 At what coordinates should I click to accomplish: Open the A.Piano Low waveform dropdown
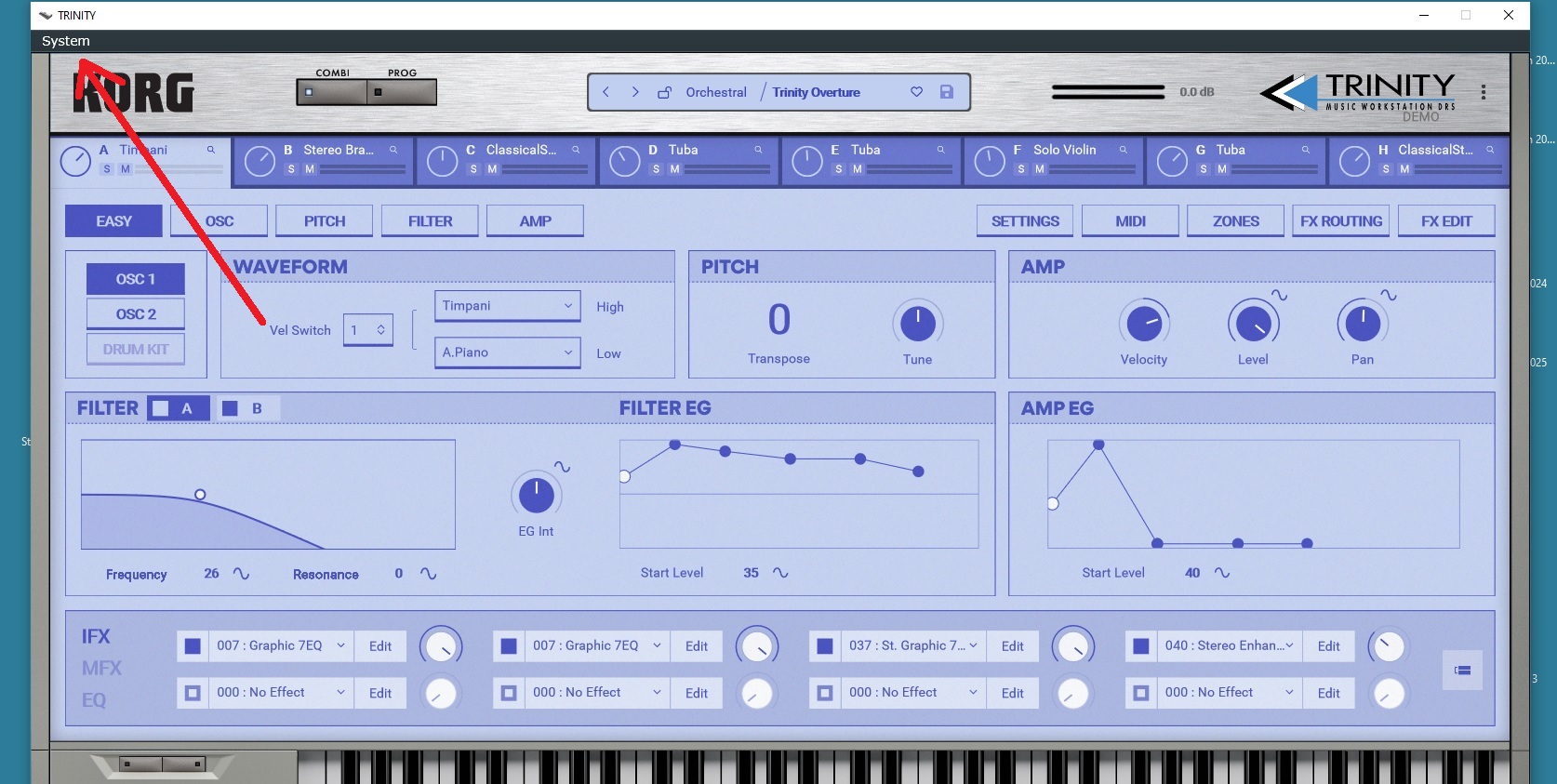(507, 352)
